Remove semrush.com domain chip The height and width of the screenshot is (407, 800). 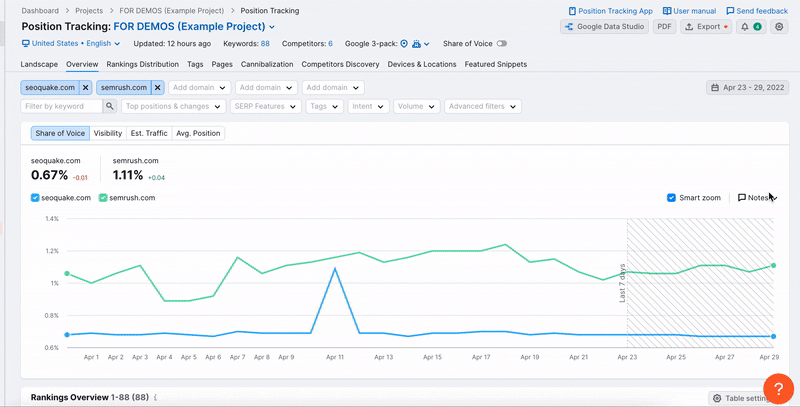[158, 88]
